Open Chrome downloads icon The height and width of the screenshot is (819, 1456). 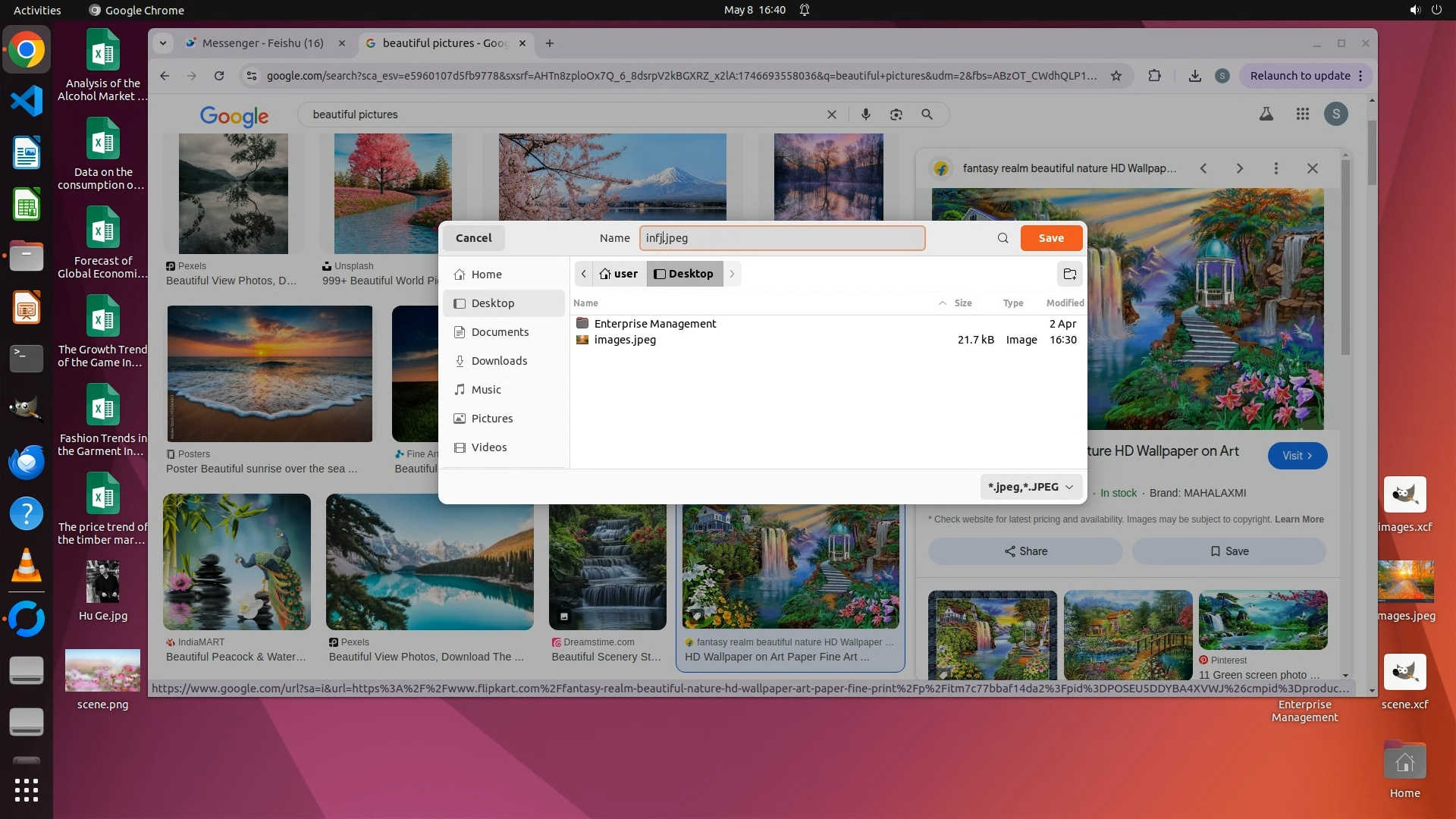point(1194,76)
